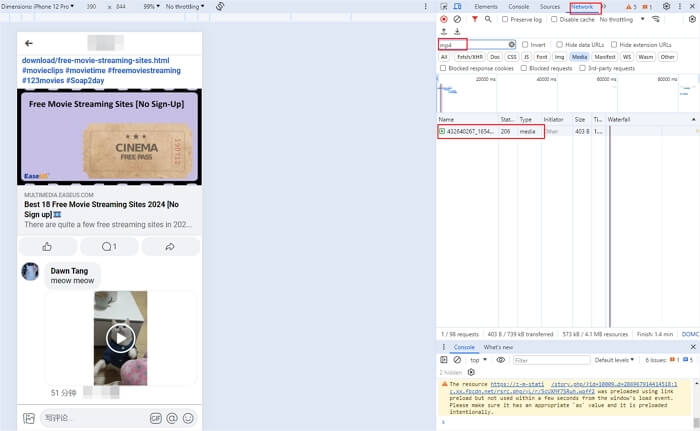Open DevTools settings gear

pos(667,6)
